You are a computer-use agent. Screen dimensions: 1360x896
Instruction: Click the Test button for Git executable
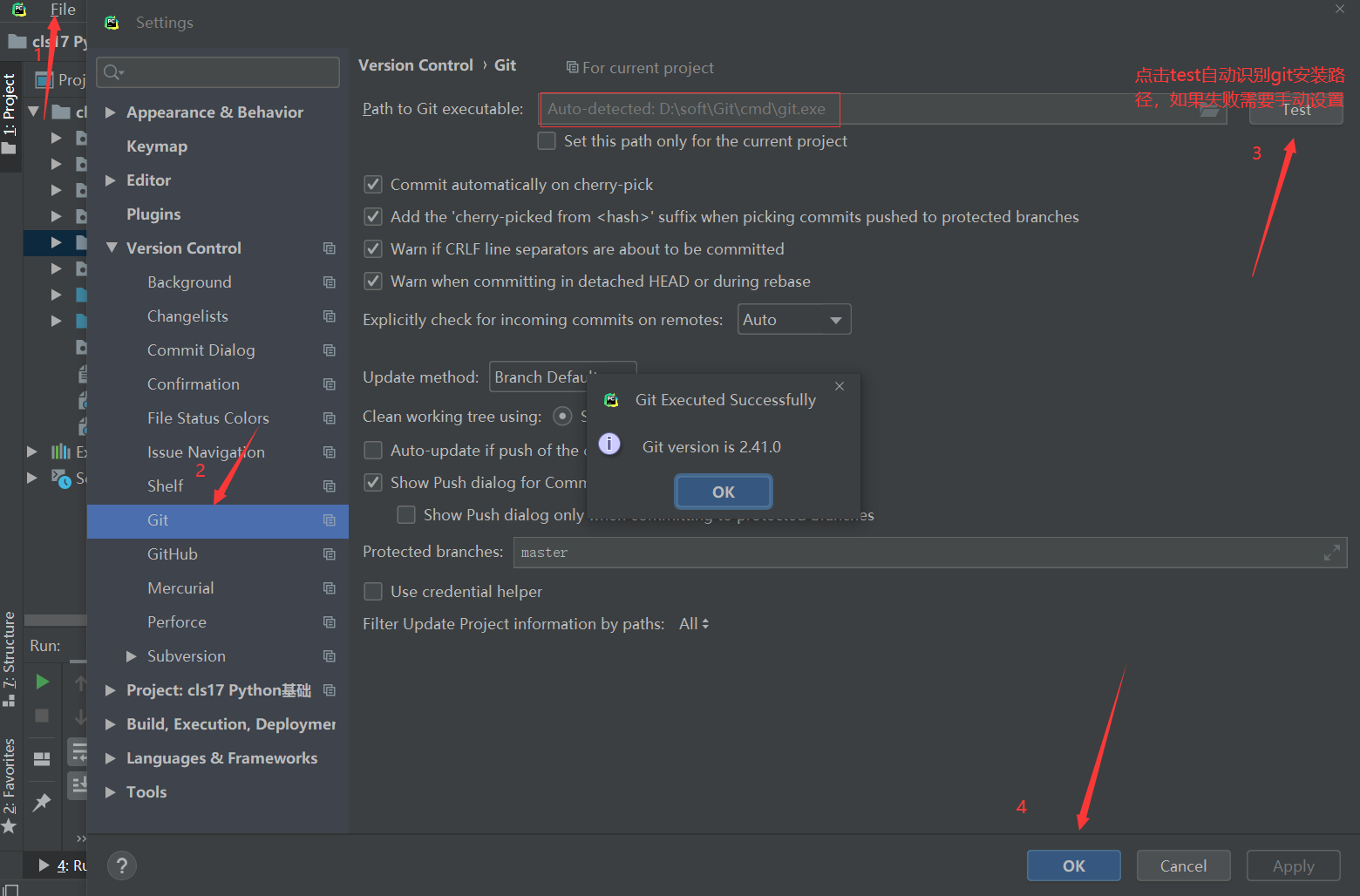(1295, 109)
